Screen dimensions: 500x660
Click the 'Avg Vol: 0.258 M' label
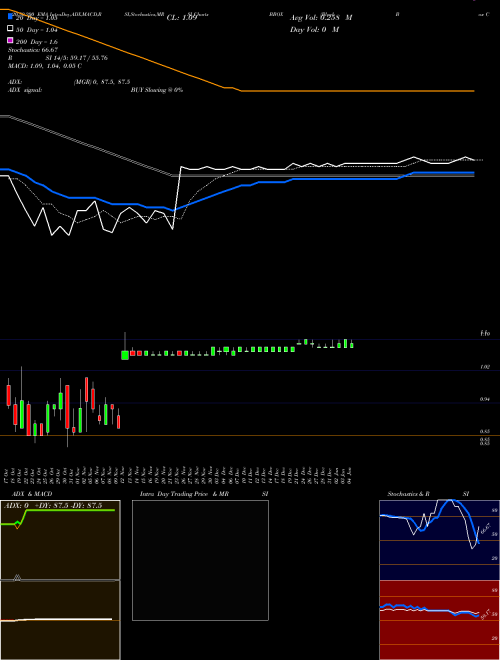pos(321,18)
